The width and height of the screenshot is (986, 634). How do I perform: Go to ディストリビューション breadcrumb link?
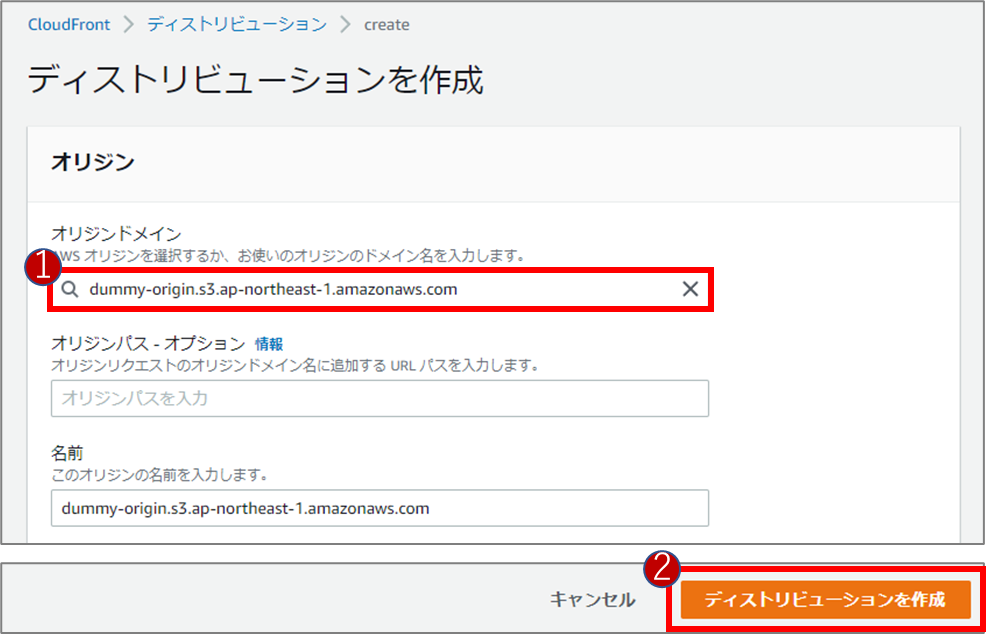point(237,25)
